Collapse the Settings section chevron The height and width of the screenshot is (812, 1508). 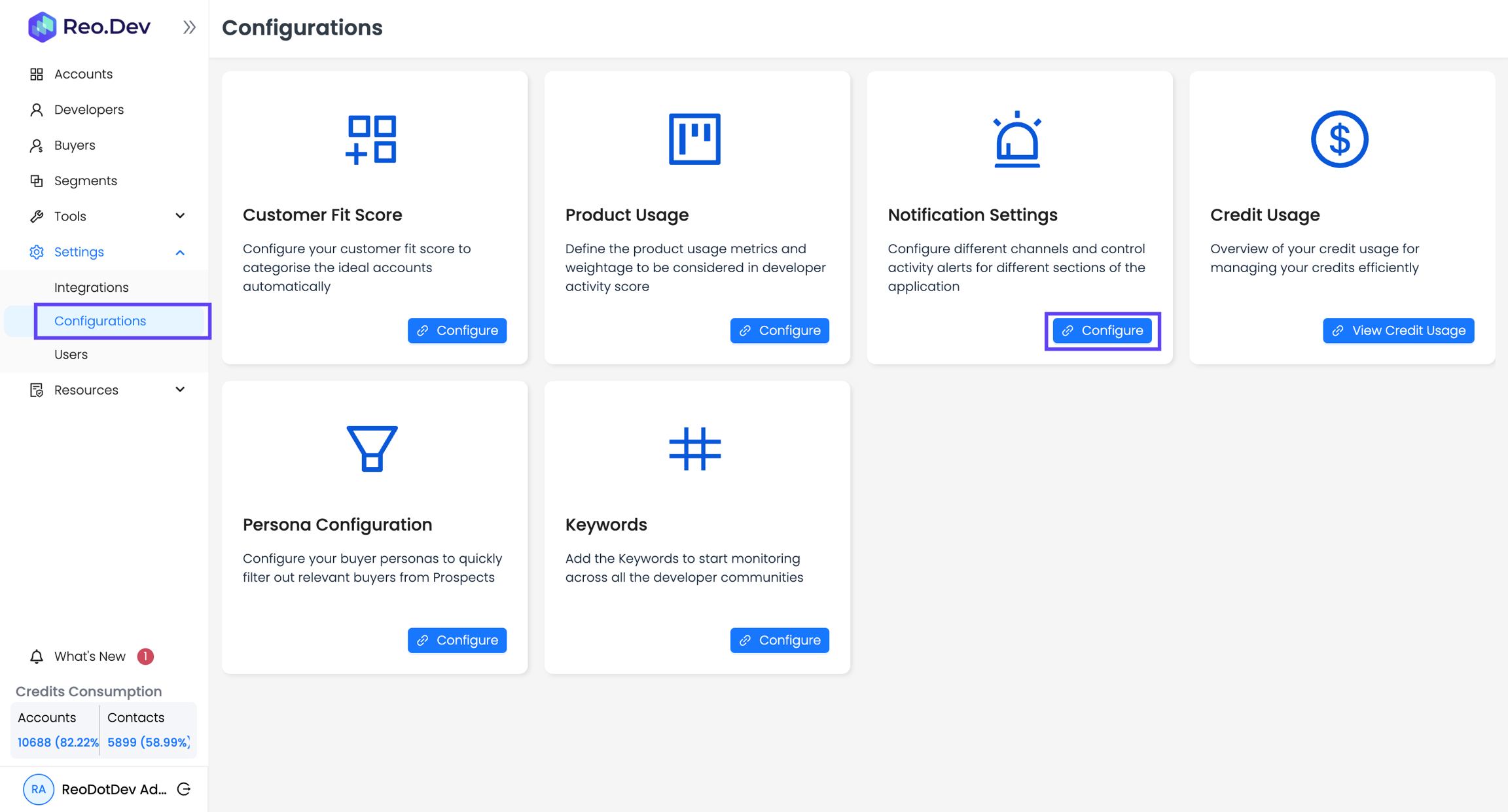[x=180, y=253]
